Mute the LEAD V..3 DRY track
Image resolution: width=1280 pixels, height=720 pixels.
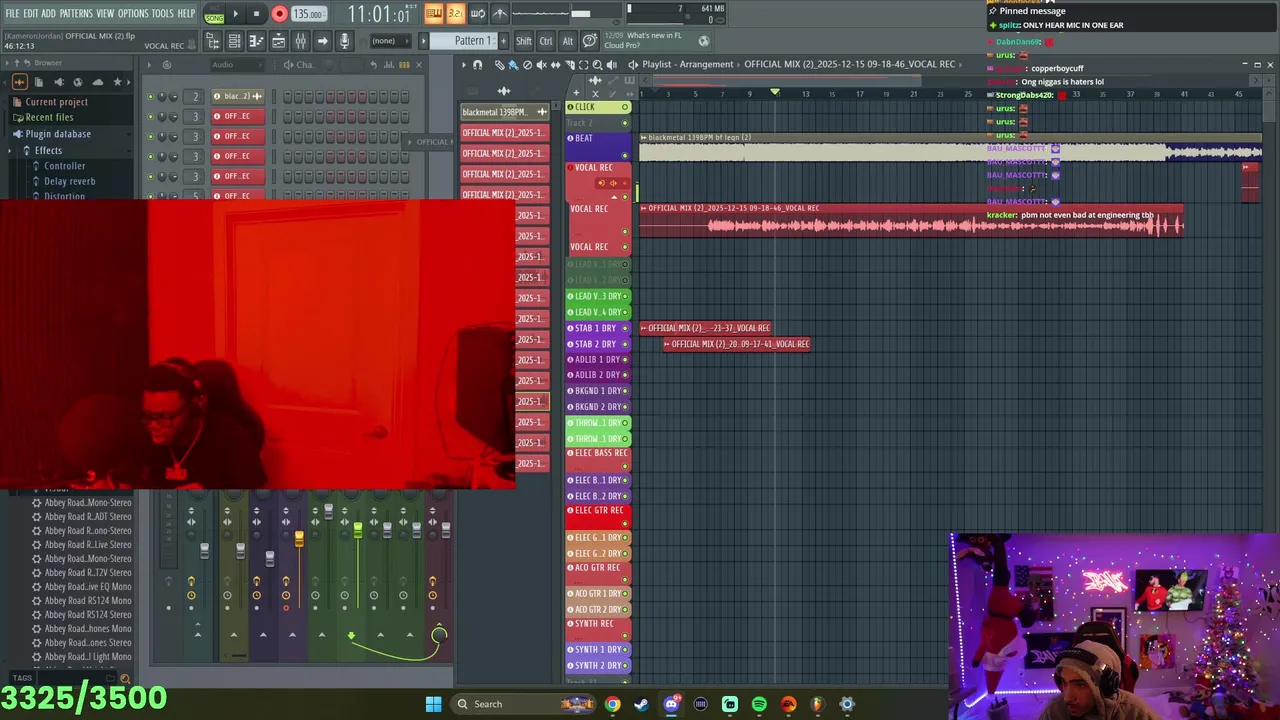pos(625,296)
